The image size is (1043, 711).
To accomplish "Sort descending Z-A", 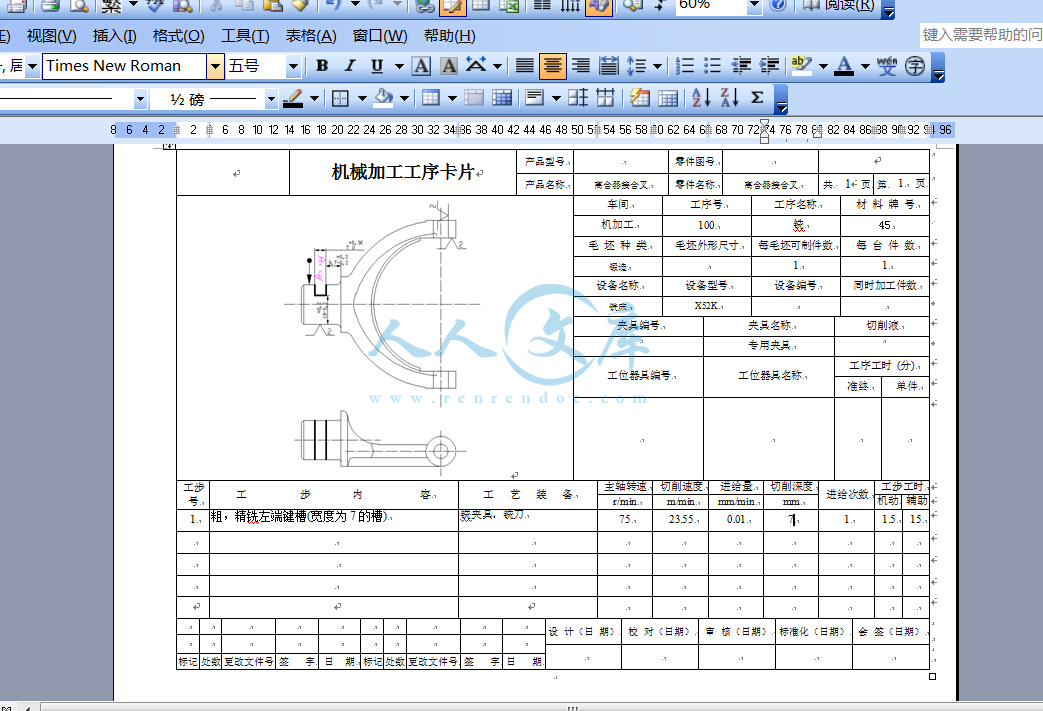I will click(x=730, y=98).
